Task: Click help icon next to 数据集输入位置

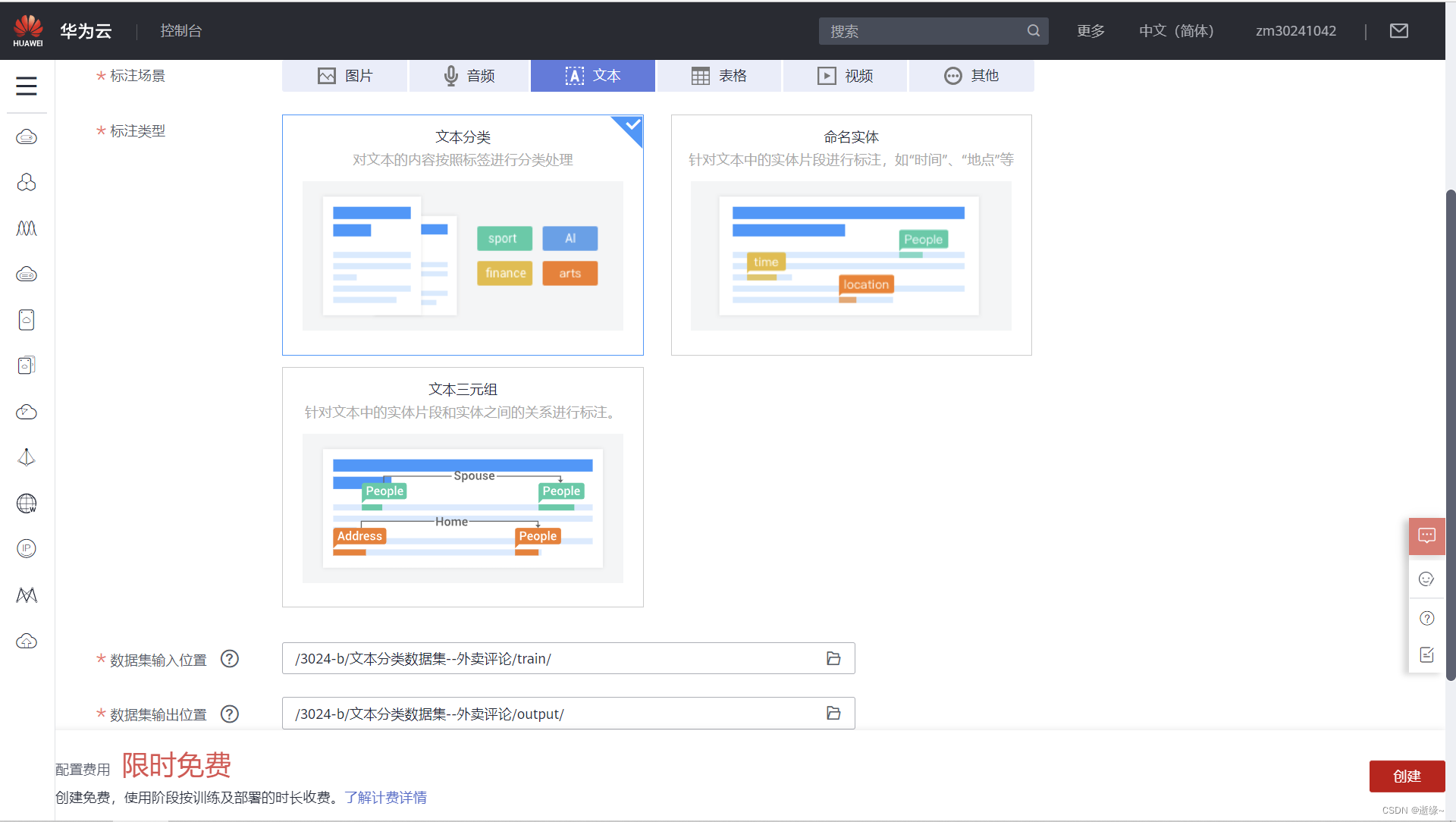Action: pyautogui.click(x=230, y=659)
